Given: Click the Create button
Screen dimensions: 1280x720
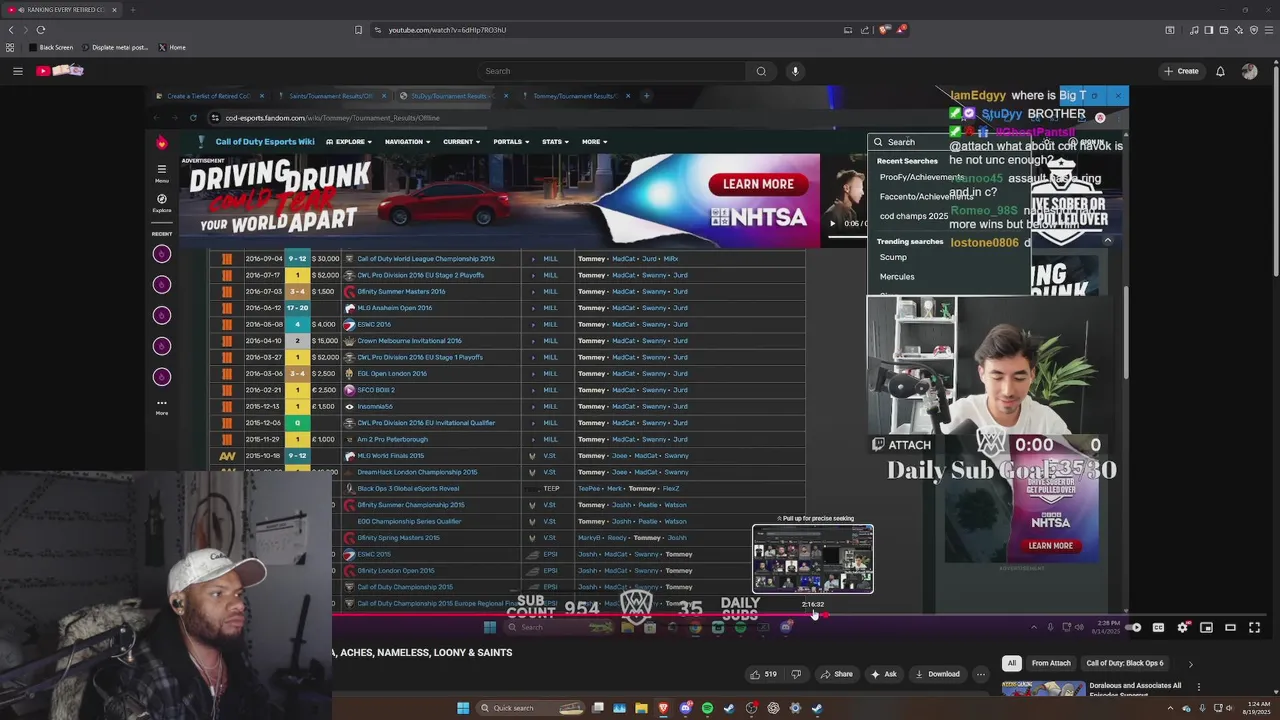Looking at the screenshot, I should pos(1181,71).
